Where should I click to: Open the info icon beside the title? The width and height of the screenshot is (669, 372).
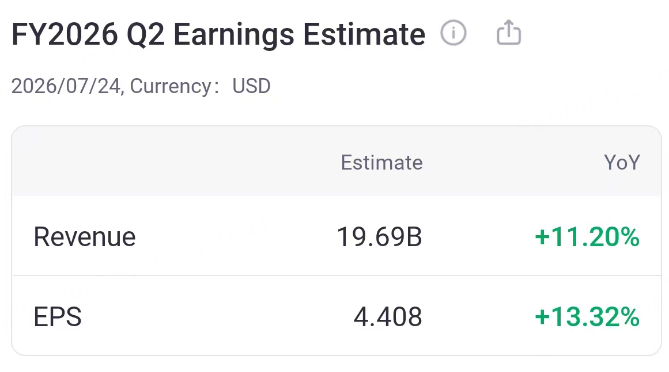(x=453, y=33)
